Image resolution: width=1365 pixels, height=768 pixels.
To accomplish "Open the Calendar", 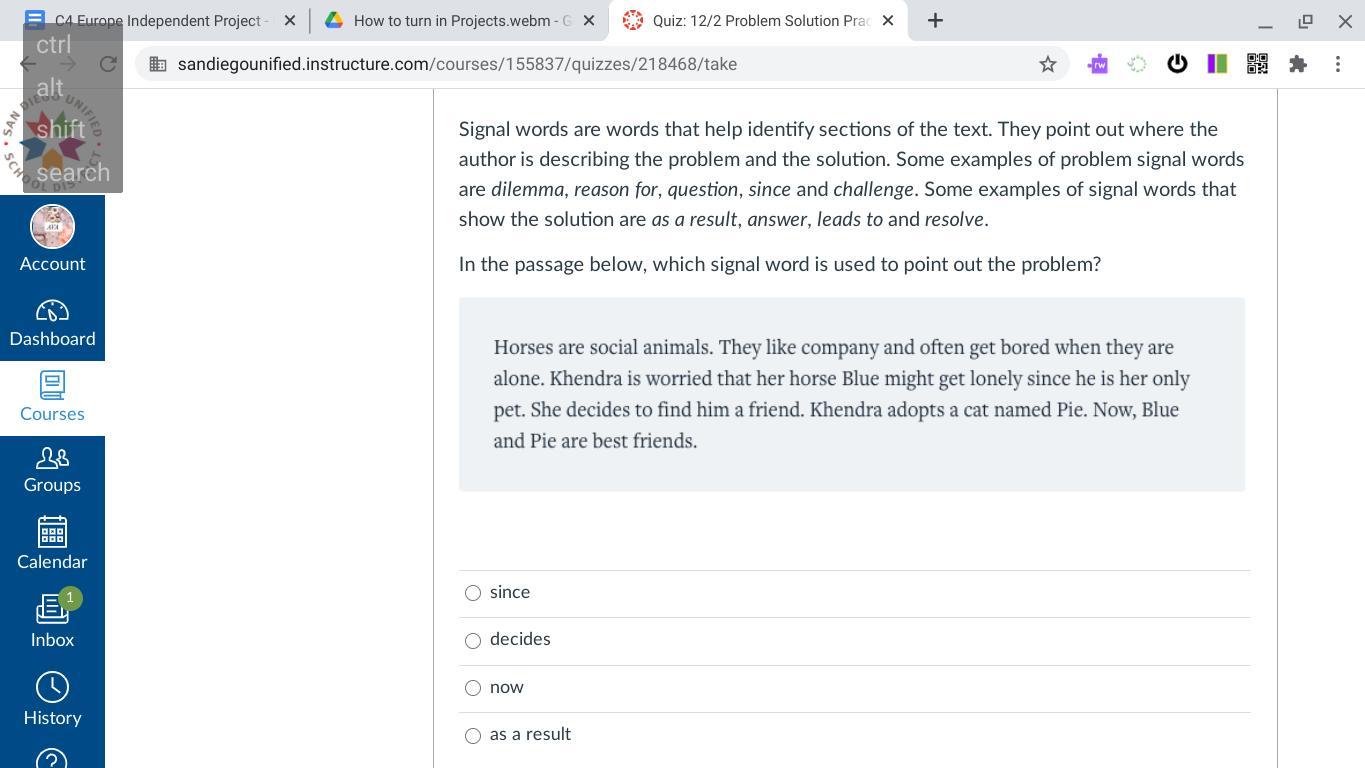I will (x=52, y=545).
